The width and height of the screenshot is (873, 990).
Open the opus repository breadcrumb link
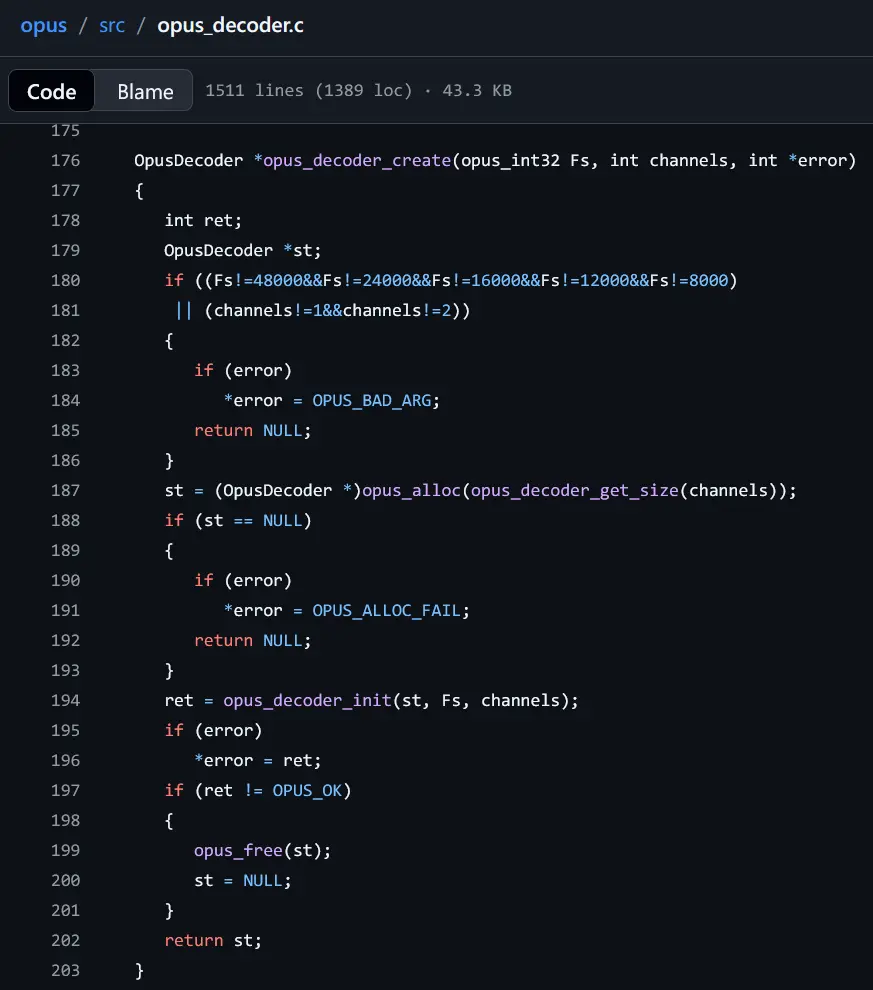tap(43, 25)
